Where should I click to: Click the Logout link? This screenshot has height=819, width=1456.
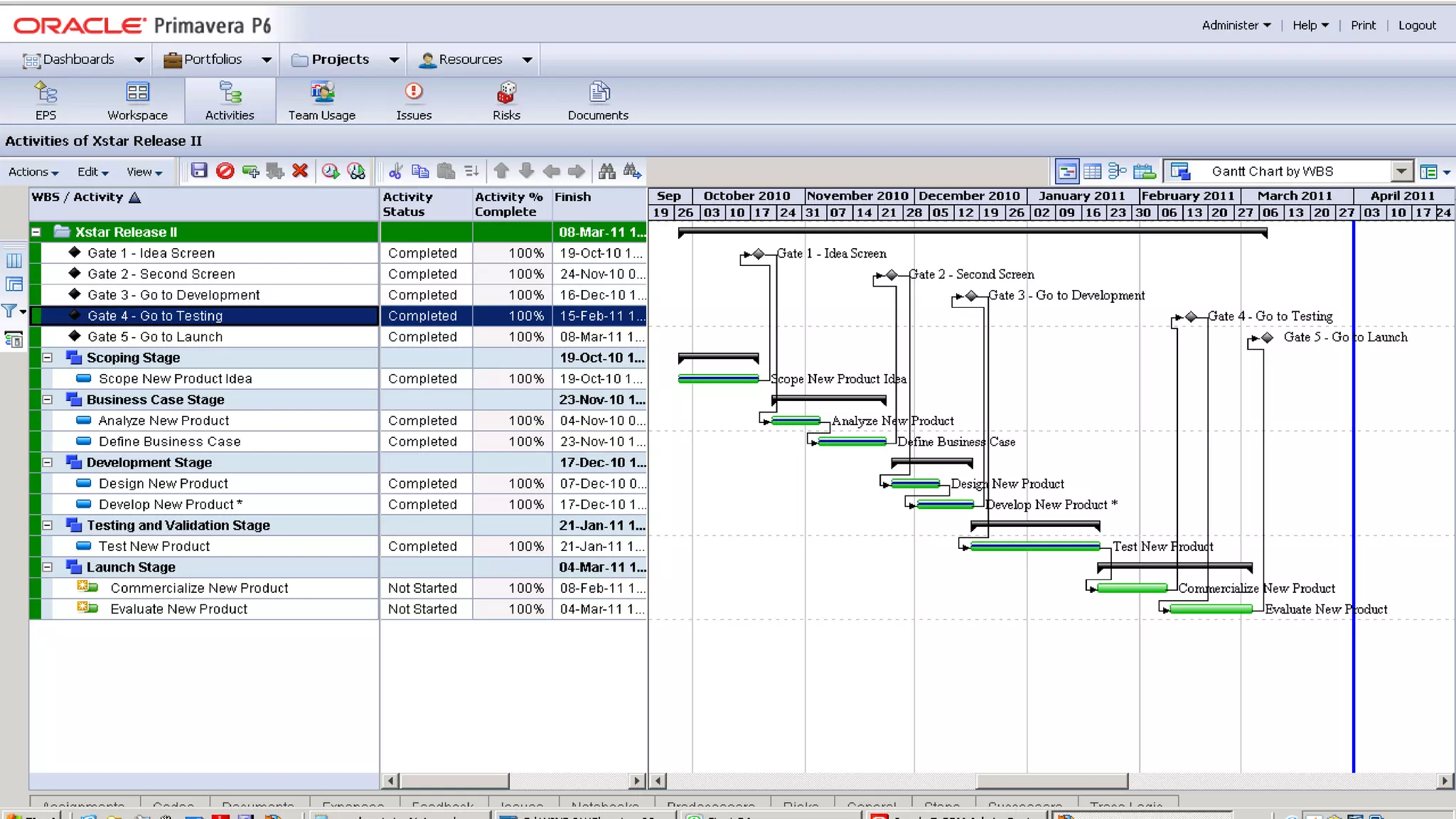click(1417, 25)
